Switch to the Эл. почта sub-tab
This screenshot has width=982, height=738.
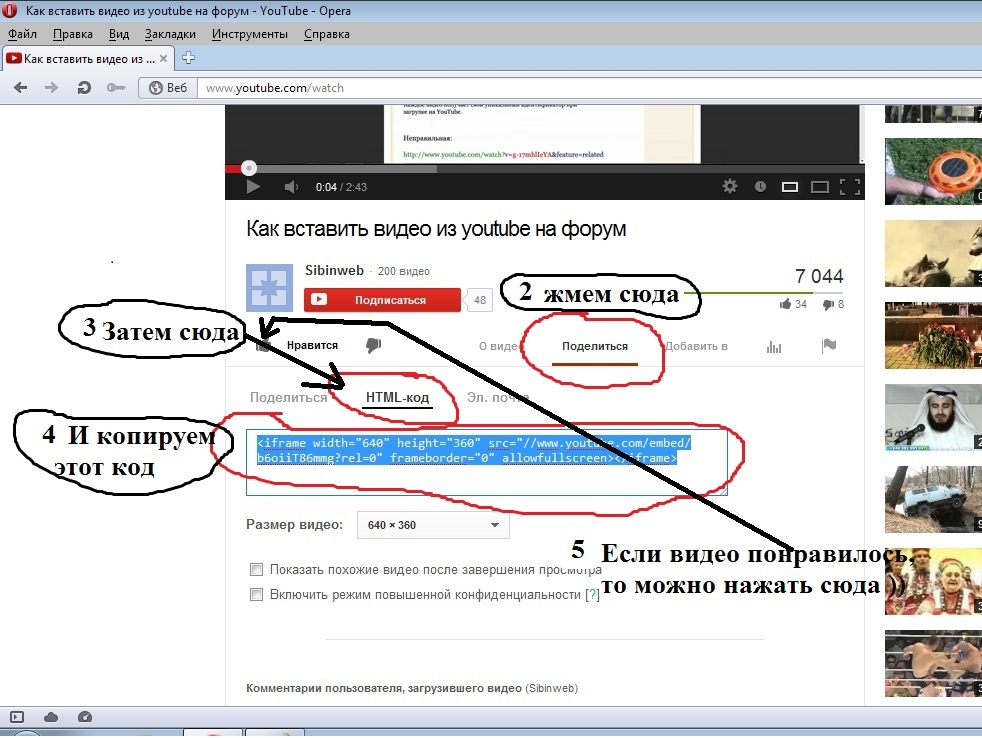click(x=498, y=397)
